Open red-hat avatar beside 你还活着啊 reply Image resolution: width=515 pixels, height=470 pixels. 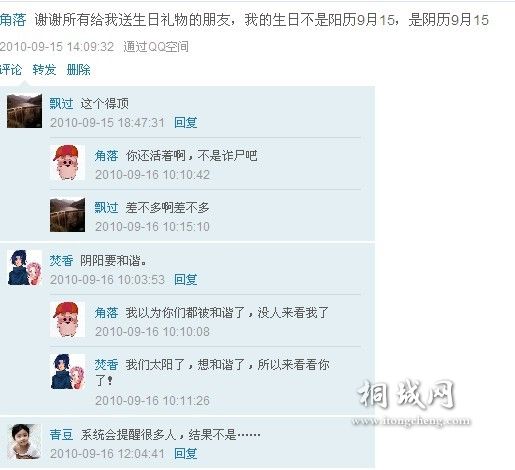click(x=67, y=162)
